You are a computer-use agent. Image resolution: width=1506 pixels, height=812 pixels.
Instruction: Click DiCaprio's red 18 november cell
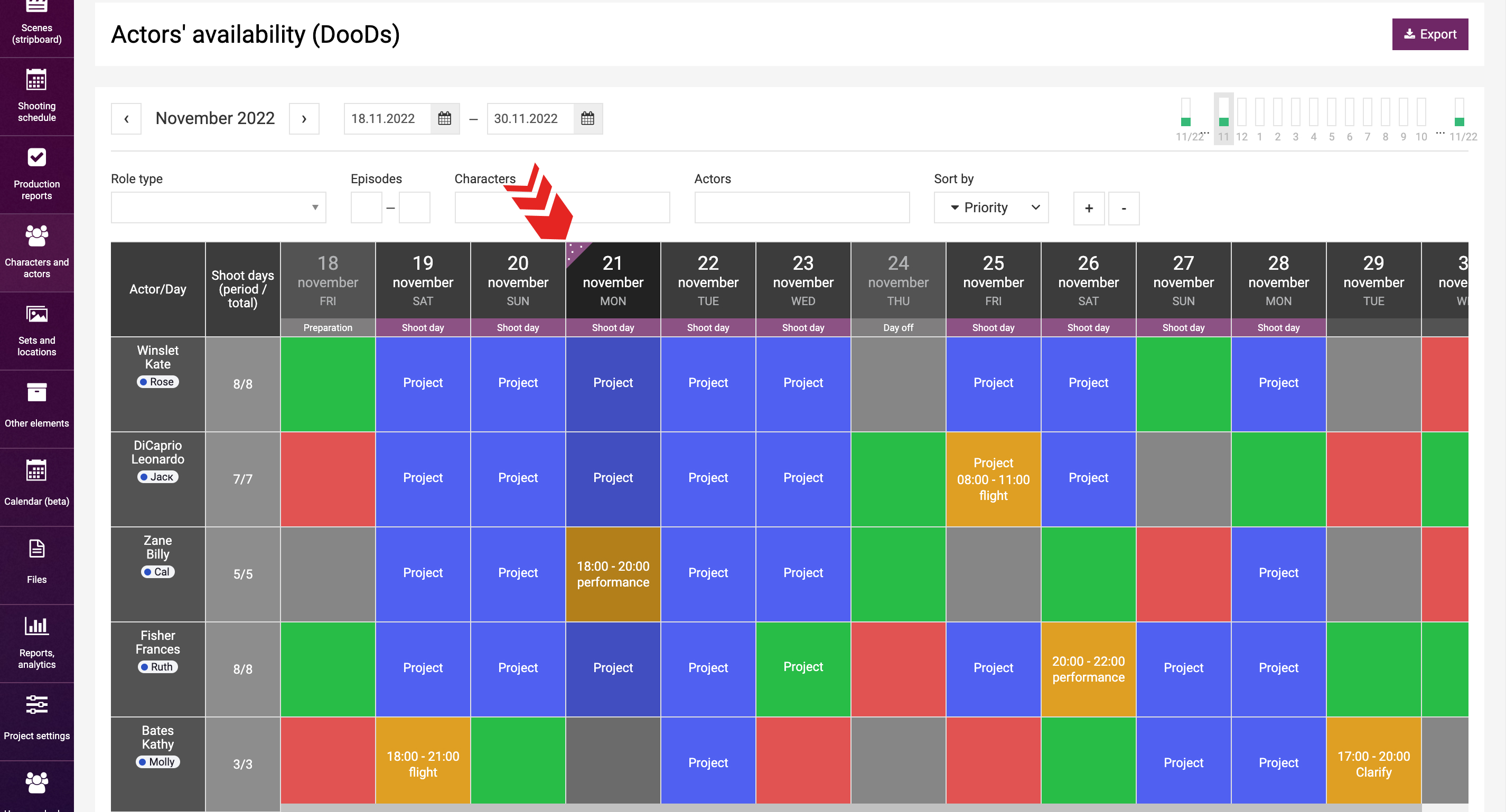pyautogui.click(x=328, y=479)
